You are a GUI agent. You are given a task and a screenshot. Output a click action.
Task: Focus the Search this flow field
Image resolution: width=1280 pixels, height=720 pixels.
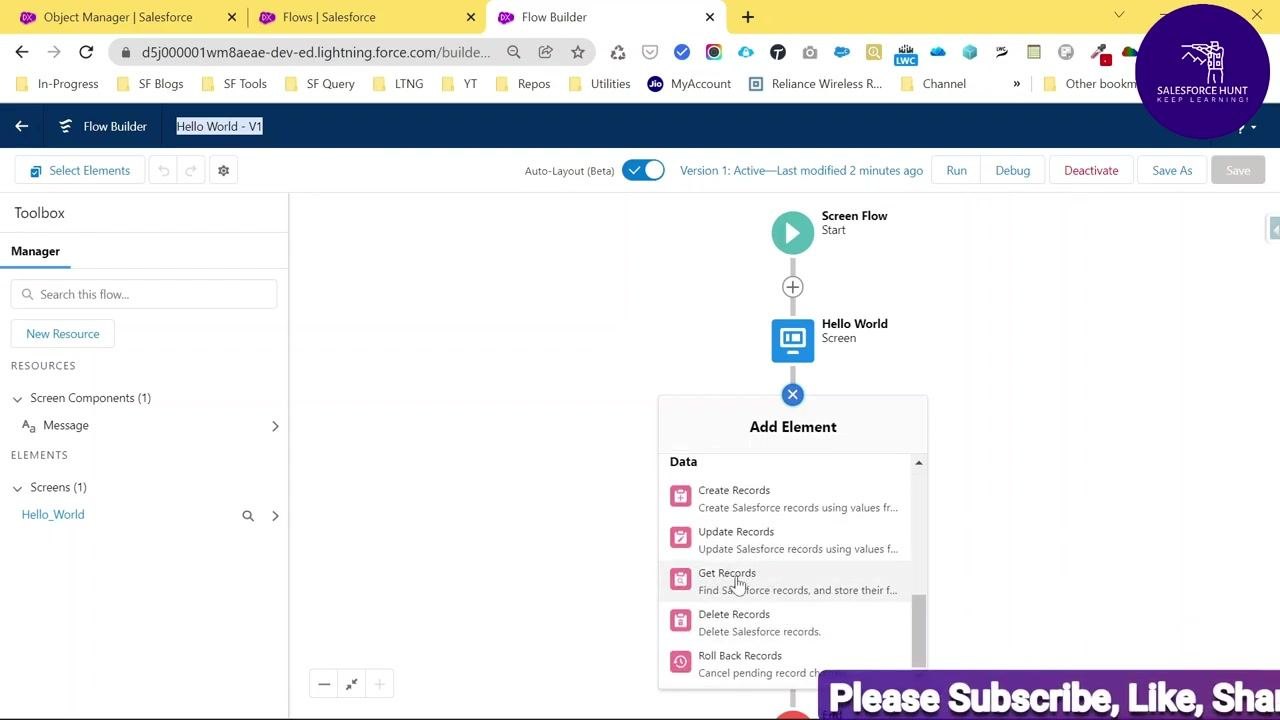point(144,294)
